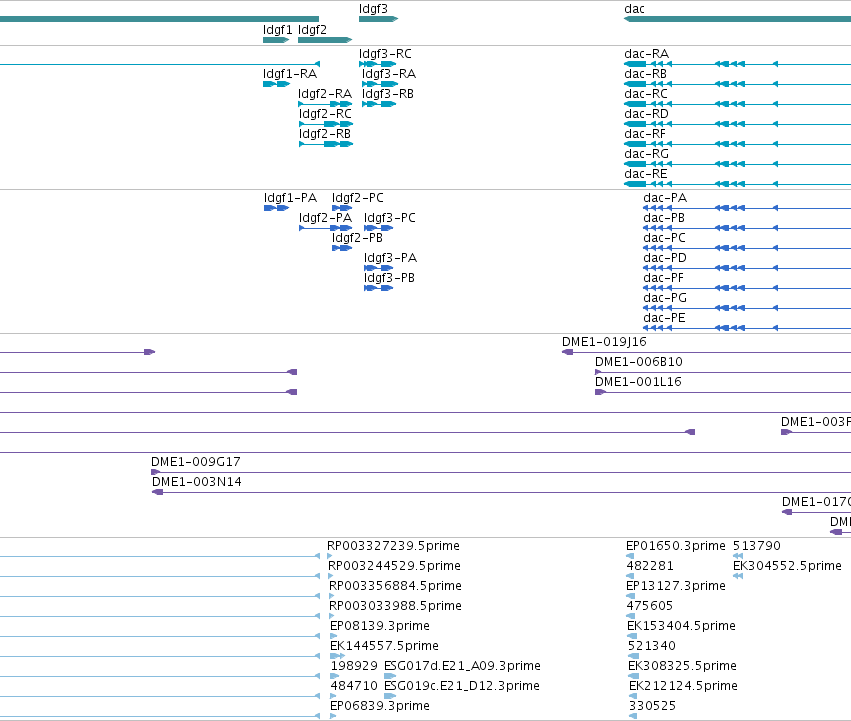Screen dimensions: 851x721
Task: Select the Idgf1 gene feature
Action: pos(276,40)
